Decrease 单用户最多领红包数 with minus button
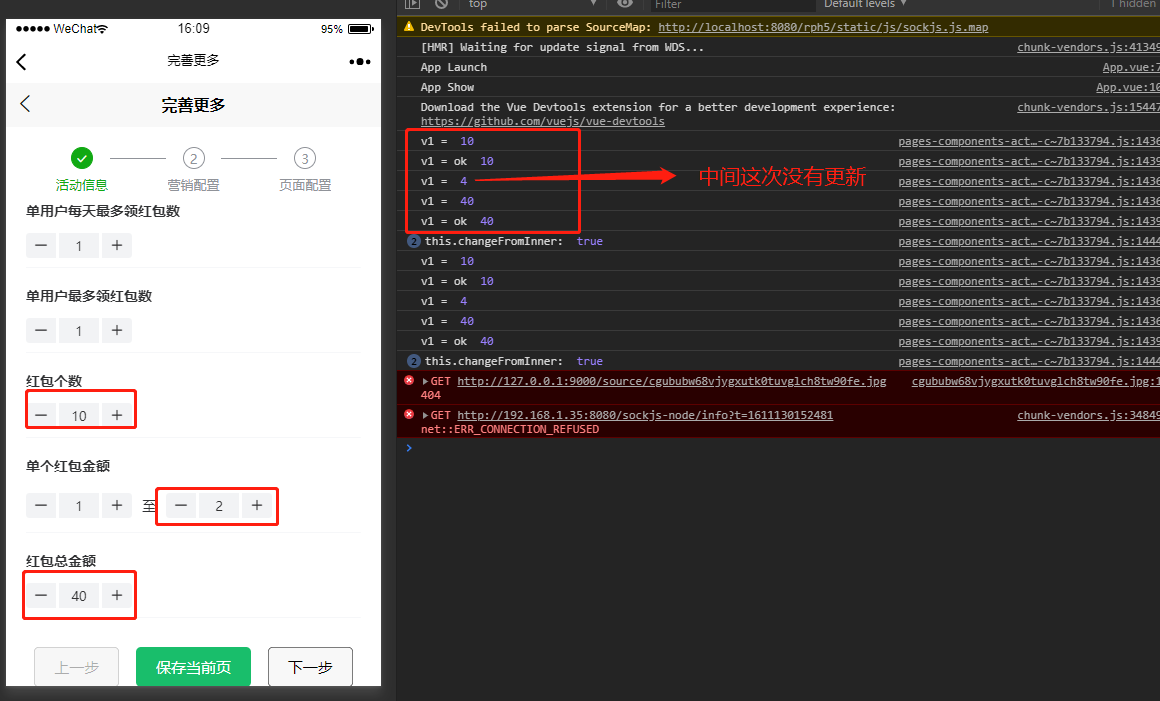Screen dimensions: 1160x701 point(41,331)
